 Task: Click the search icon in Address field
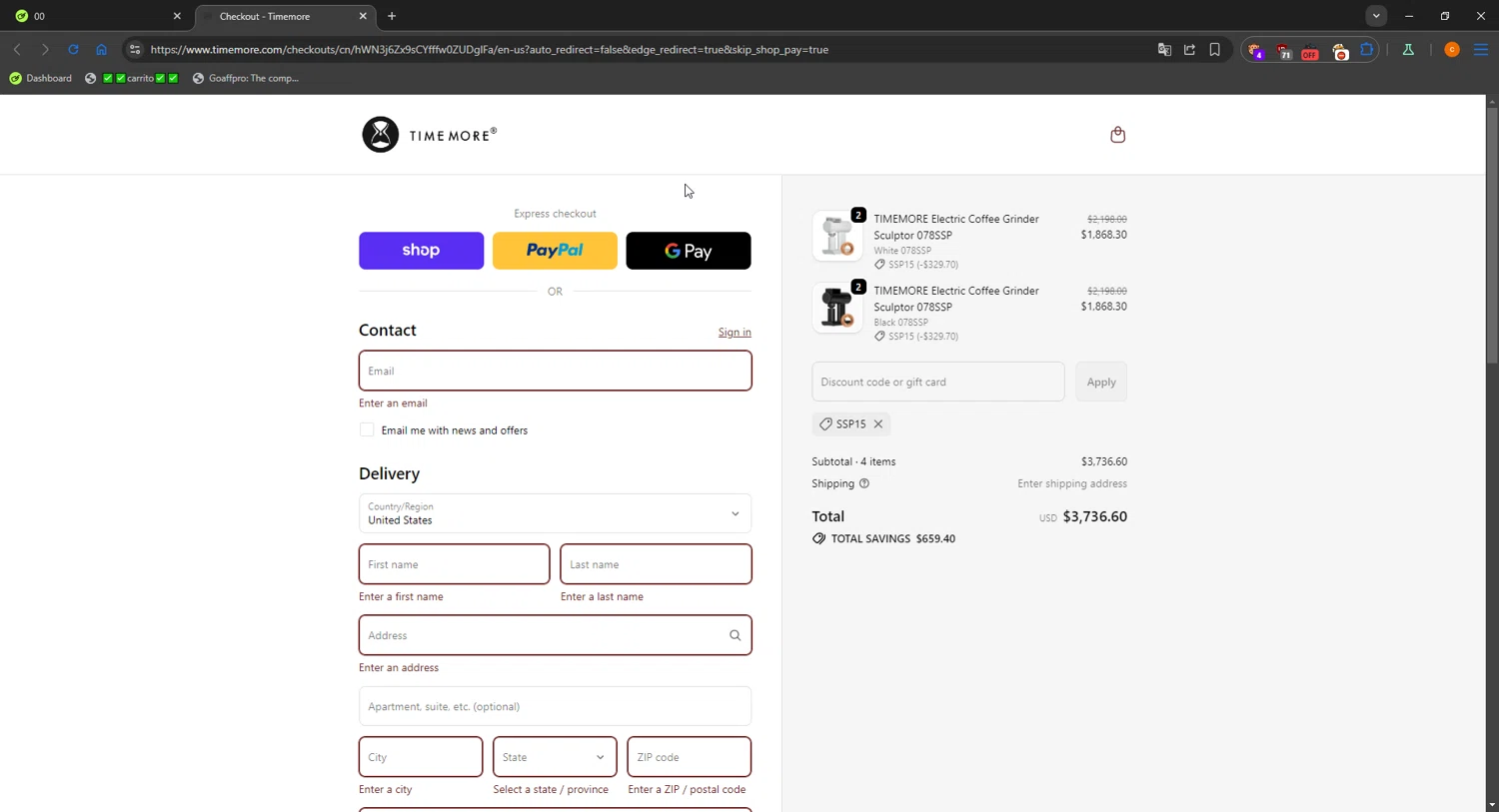pyautogui.click(x=735, y=635)
